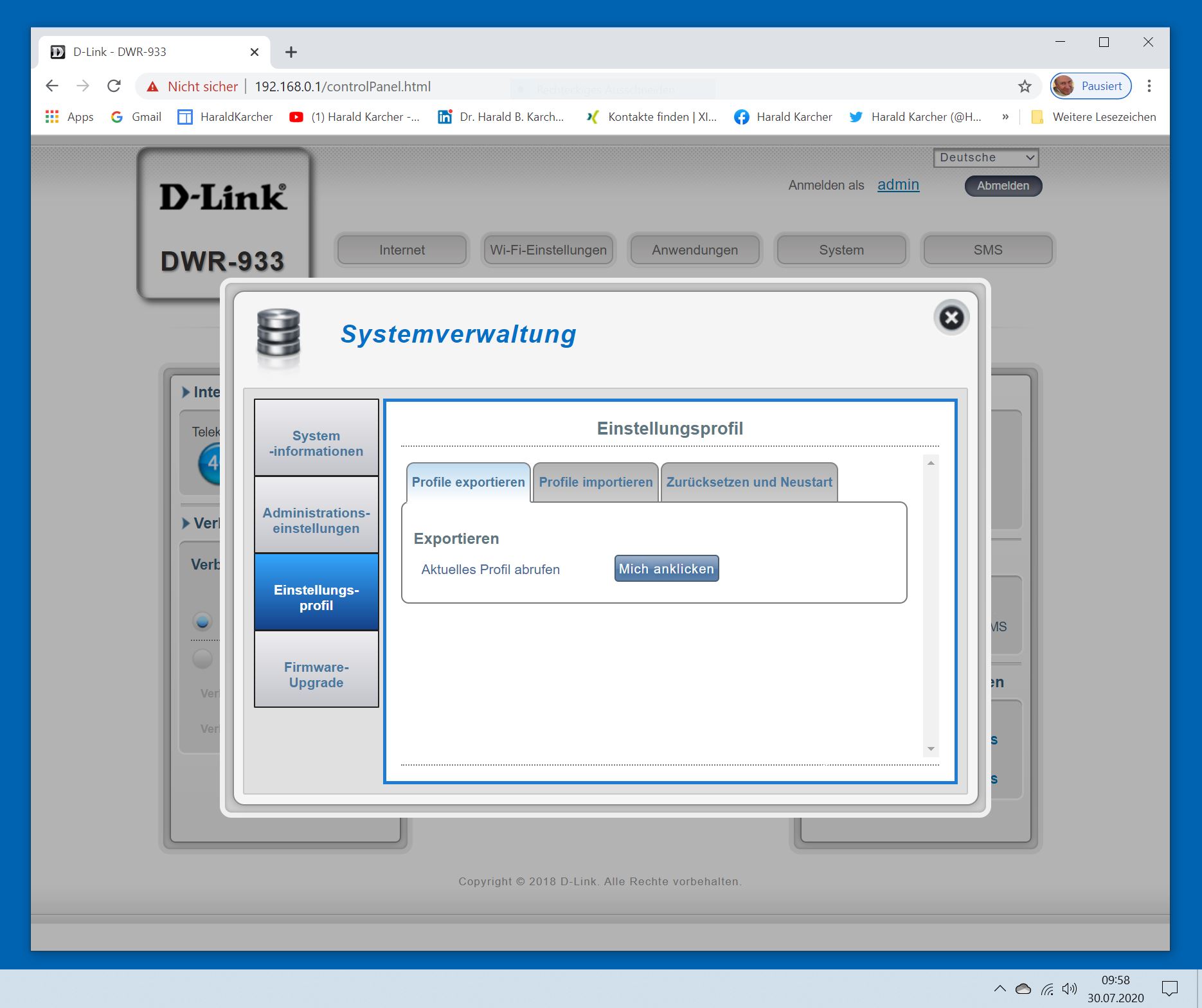Click the 'Einstellungsprofil' panel heading
This screenshot has width=1202, height=1008.
pos(670,429)
